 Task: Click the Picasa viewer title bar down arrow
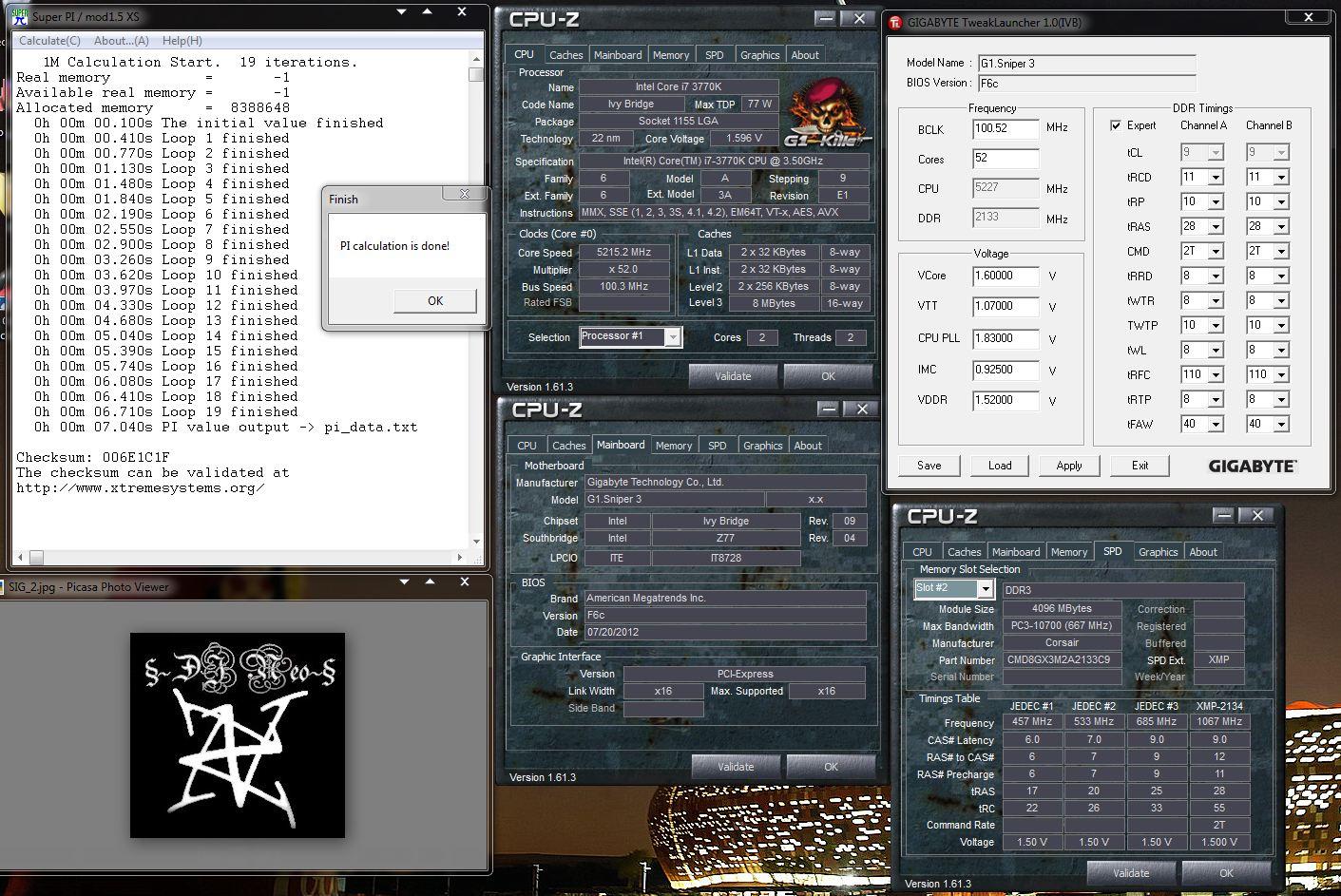coord(403,581)
